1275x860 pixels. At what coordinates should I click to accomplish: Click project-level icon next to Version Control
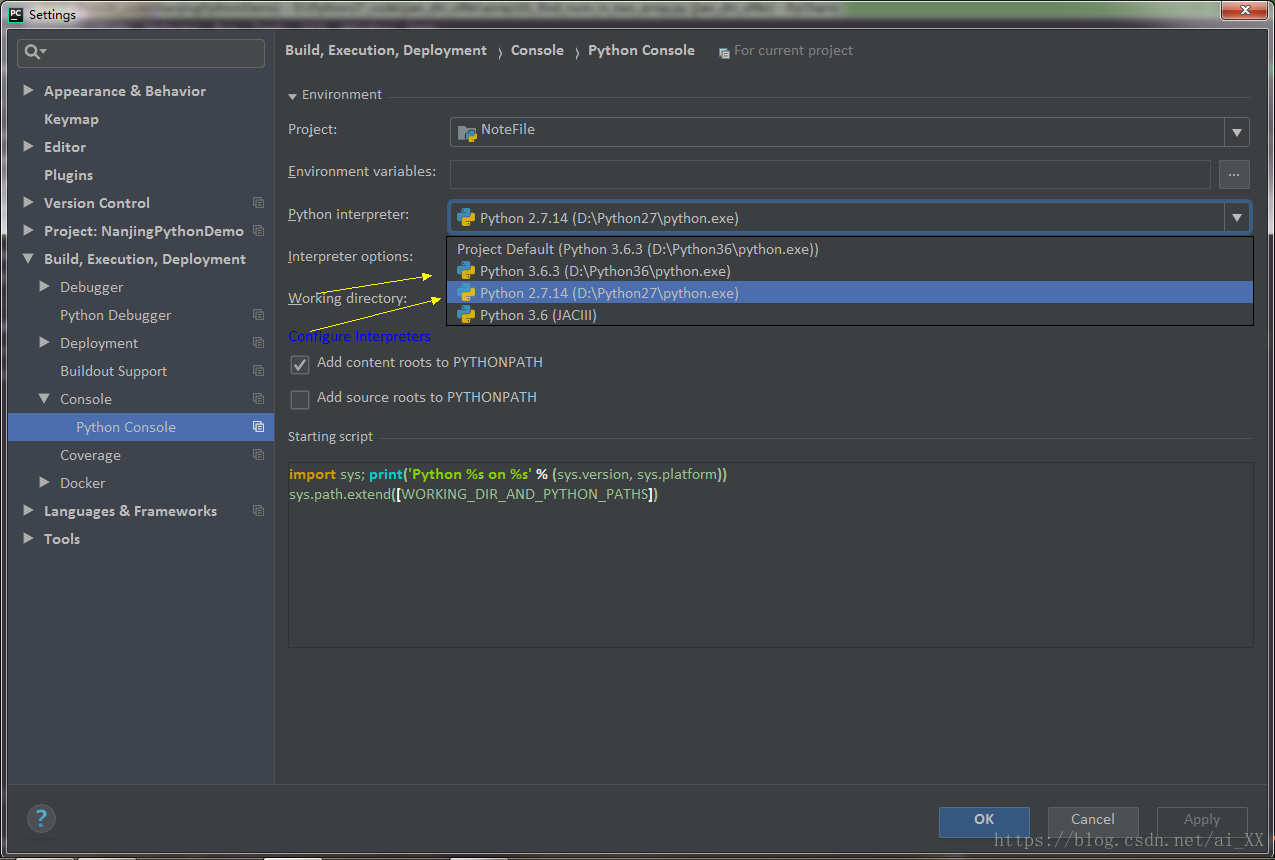click(x=258, y=203)
